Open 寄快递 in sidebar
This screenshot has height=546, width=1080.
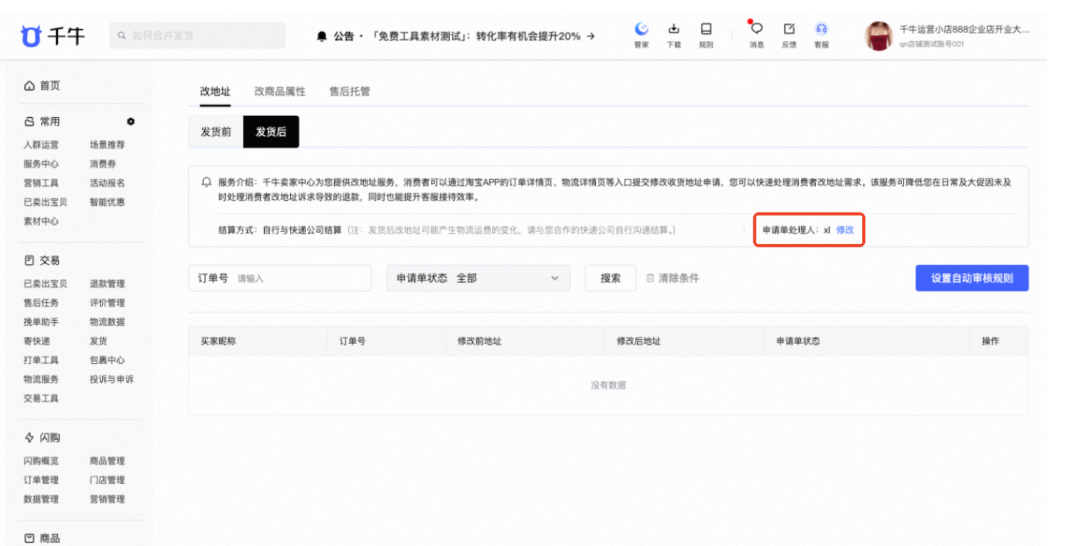tap(37, 341)
